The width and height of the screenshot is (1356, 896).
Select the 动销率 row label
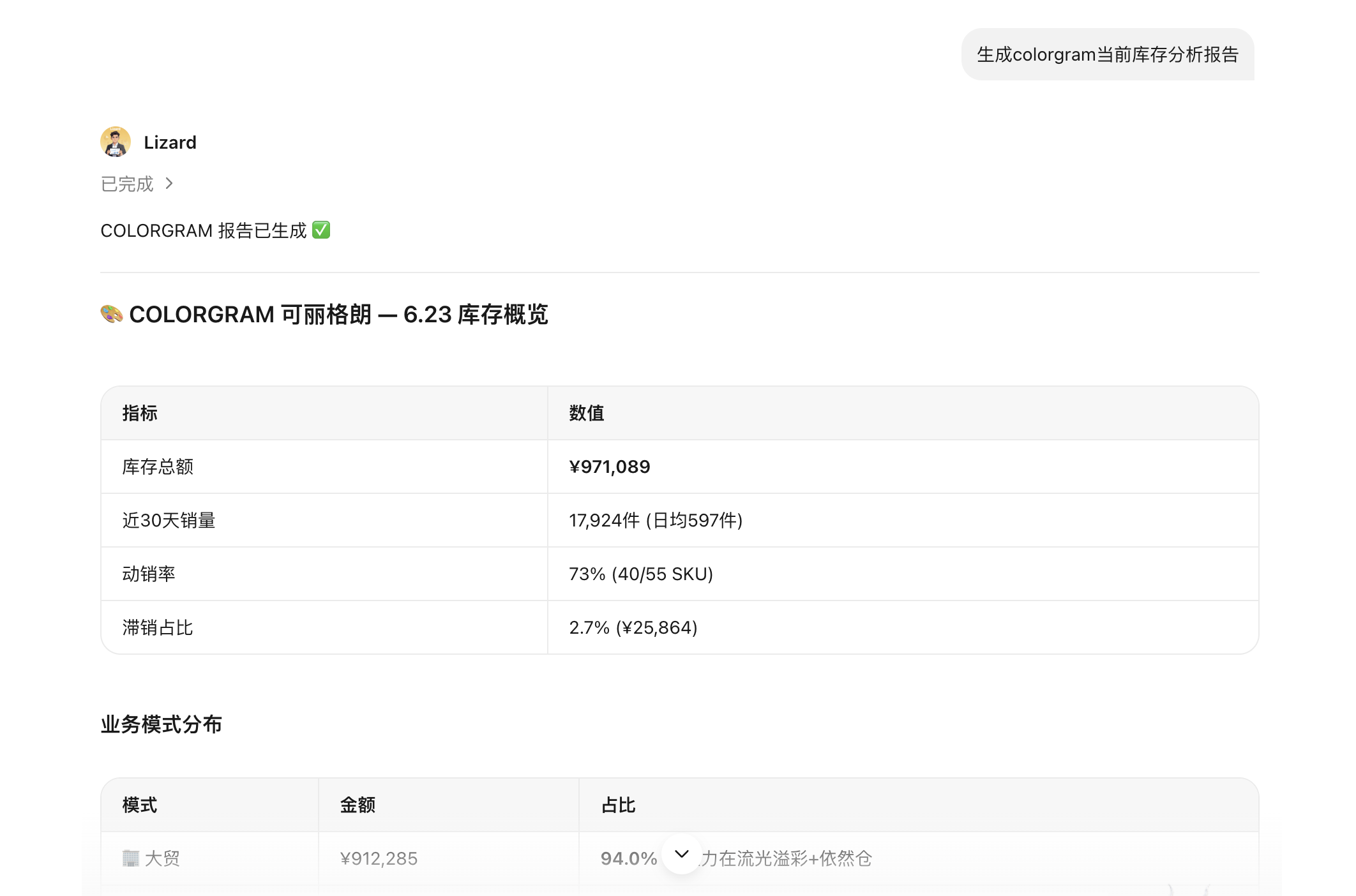point(149,574)
